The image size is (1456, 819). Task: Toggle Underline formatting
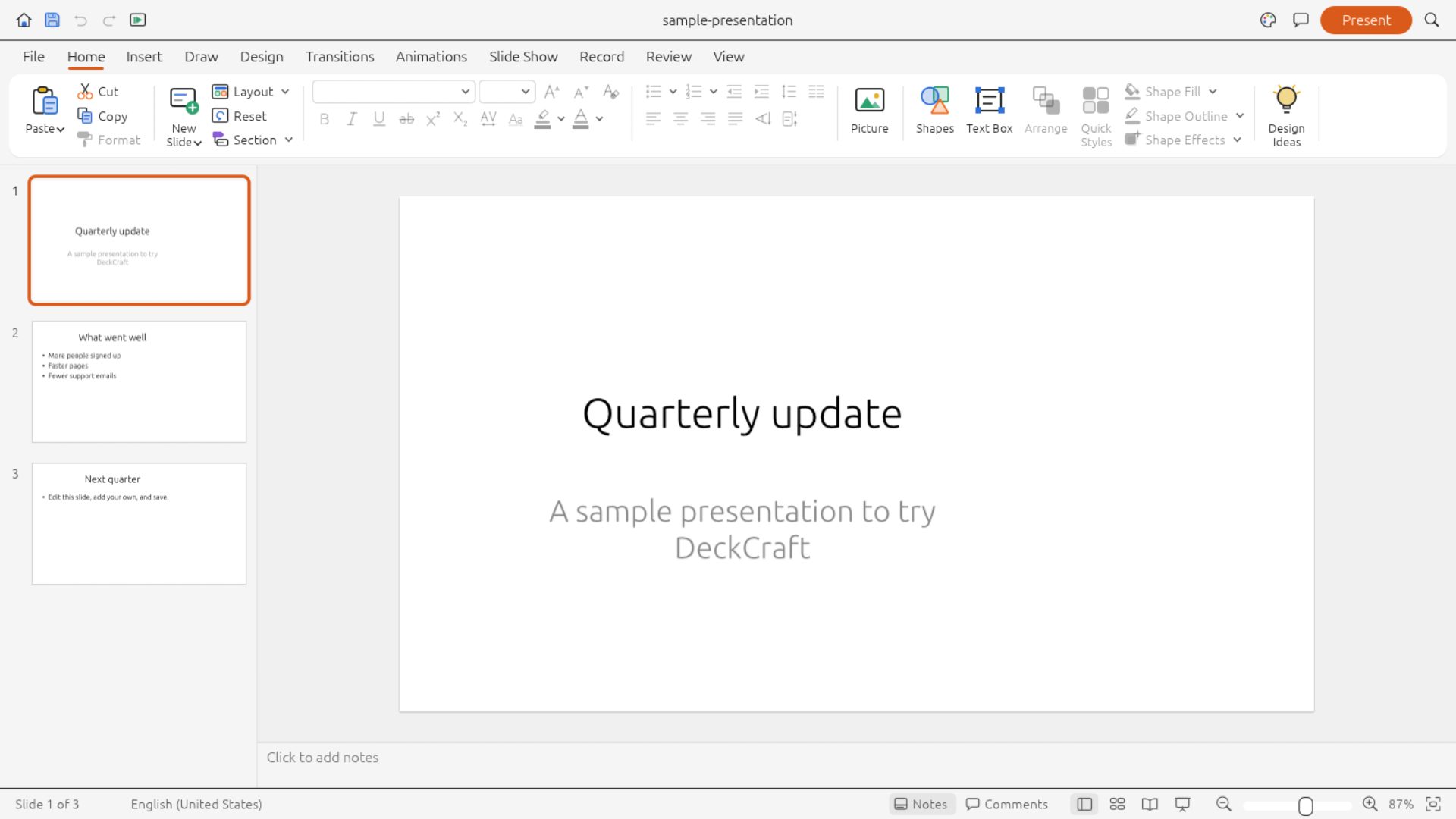point(379,119)
